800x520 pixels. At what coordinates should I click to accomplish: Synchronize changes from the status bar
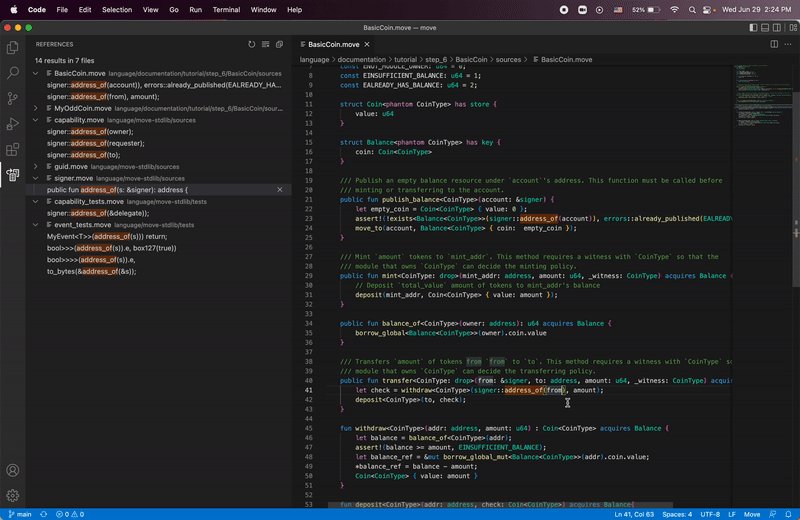(43, 514)
